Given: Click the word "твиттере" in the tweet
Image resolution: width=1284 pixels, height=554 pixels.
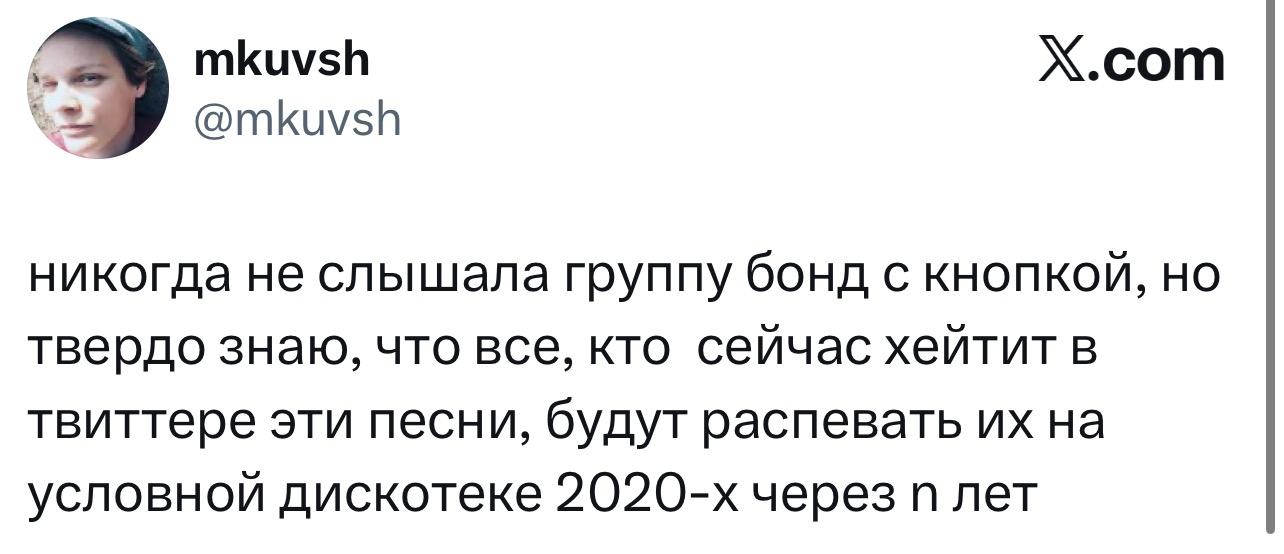Looking at the screenshot, I should (146, 420).
